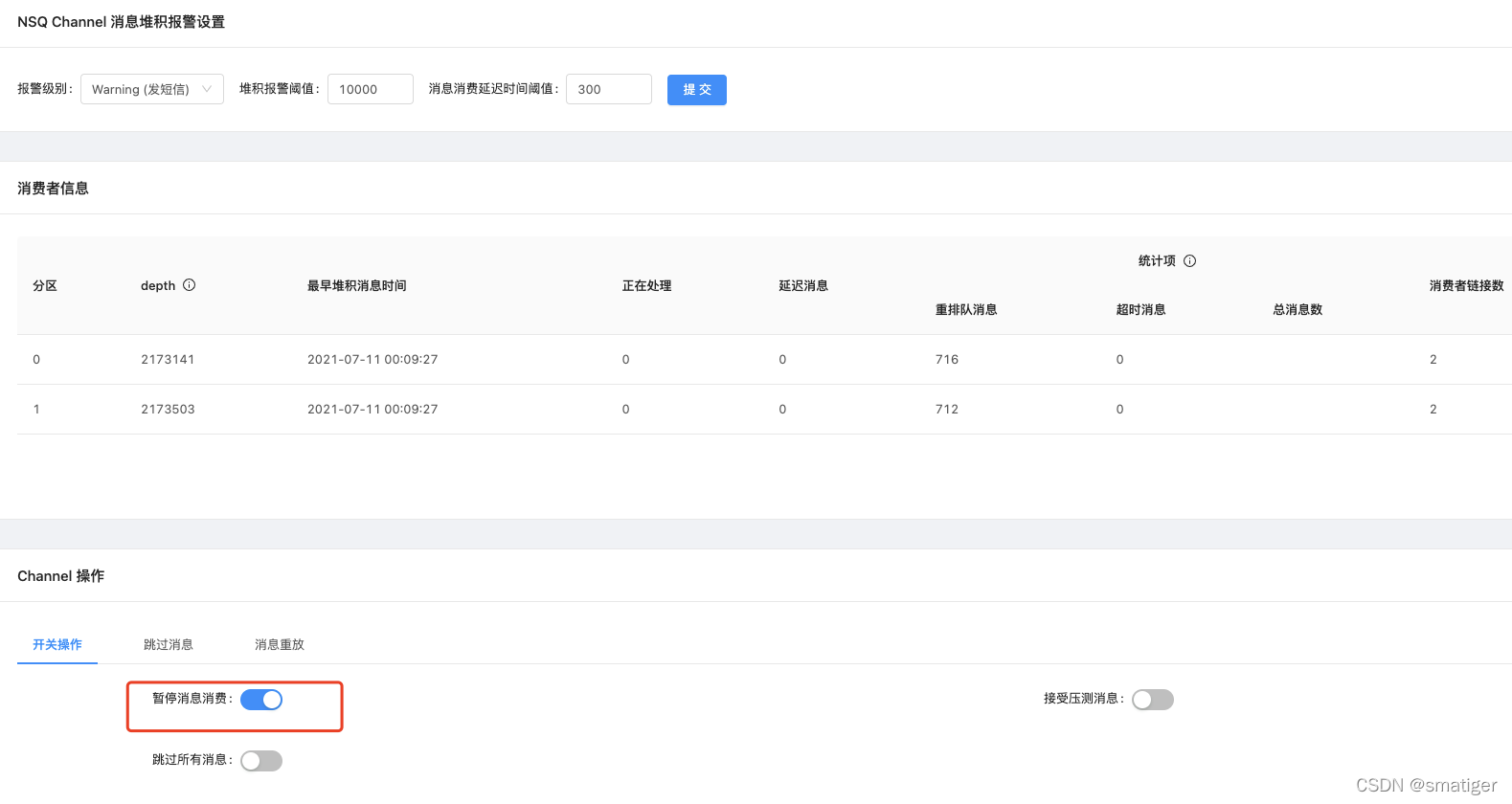This screenshot has width=1512, height=804.
Task: Switch to the 消息重放 tab
Action: [280, 644]
